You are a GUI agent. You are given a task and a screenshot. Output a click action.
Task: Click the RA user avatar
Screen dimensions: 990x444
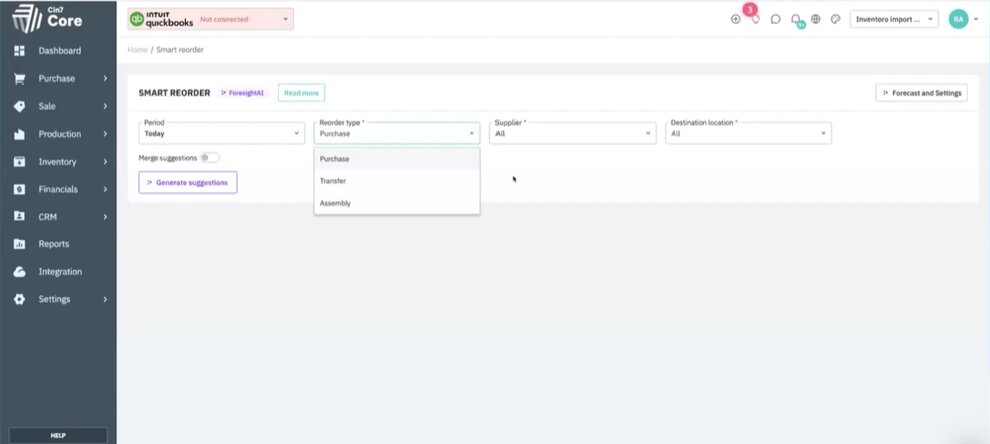click(958, 19)
